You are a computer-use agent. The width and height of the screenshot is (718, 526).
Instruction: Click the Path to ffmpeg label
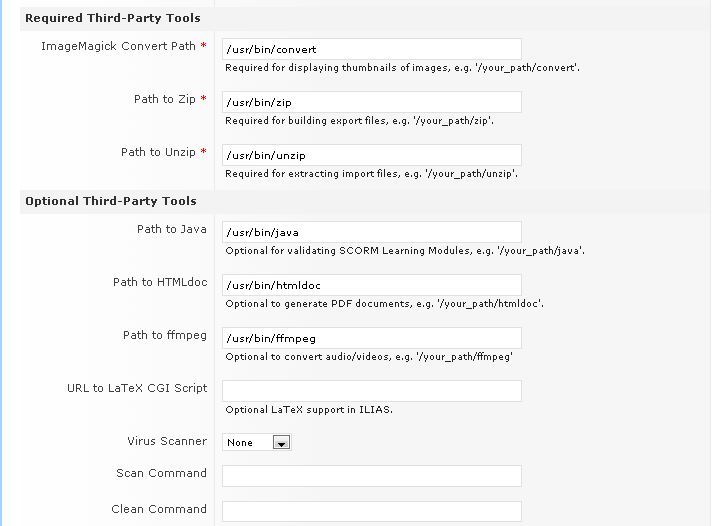[x=165, y=335]
